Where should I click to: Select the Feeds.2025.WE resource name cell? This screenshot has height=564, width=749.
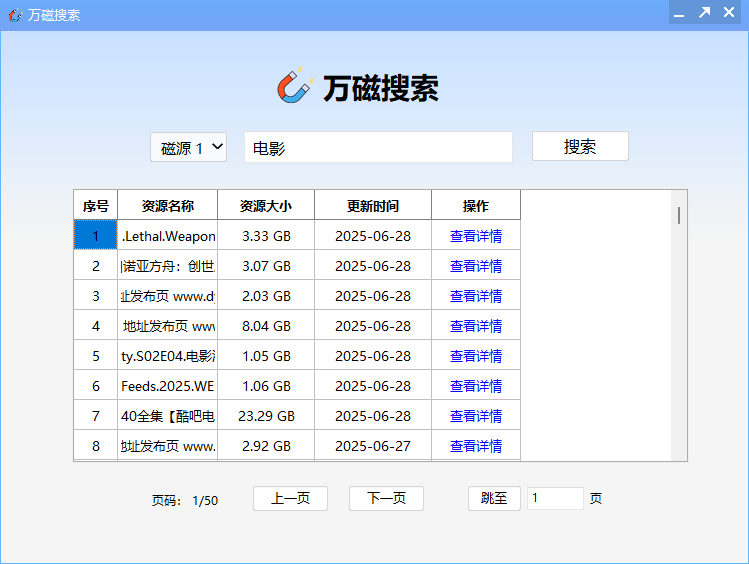(167, 386)
